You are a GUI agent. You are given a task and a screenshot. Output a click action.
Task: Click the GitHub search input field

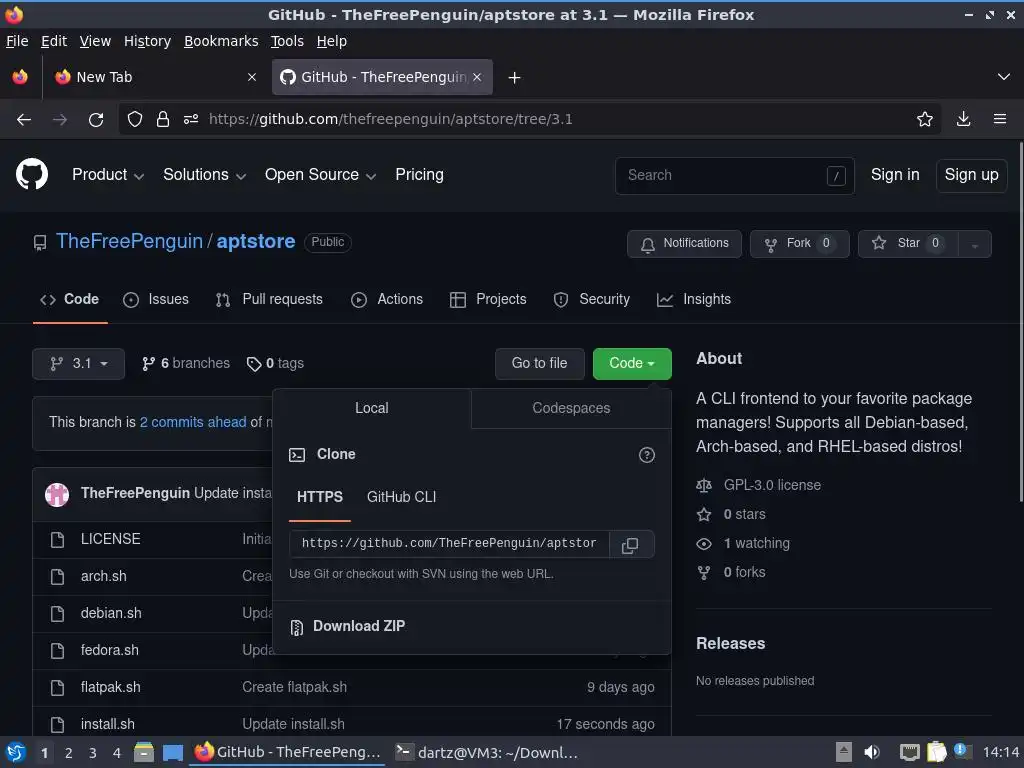[x=734, y=176]
